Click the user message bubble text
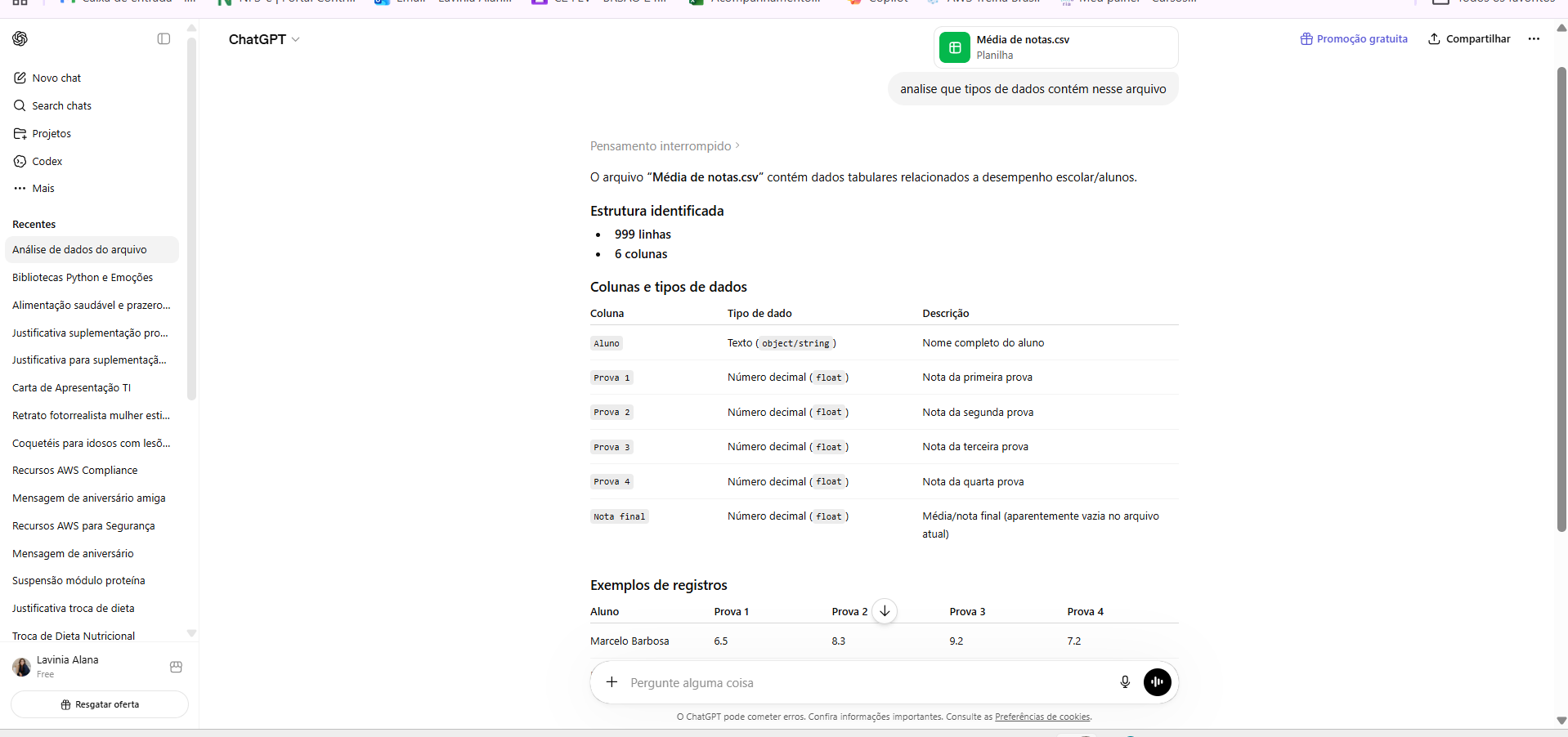 tap(1033, 89)
